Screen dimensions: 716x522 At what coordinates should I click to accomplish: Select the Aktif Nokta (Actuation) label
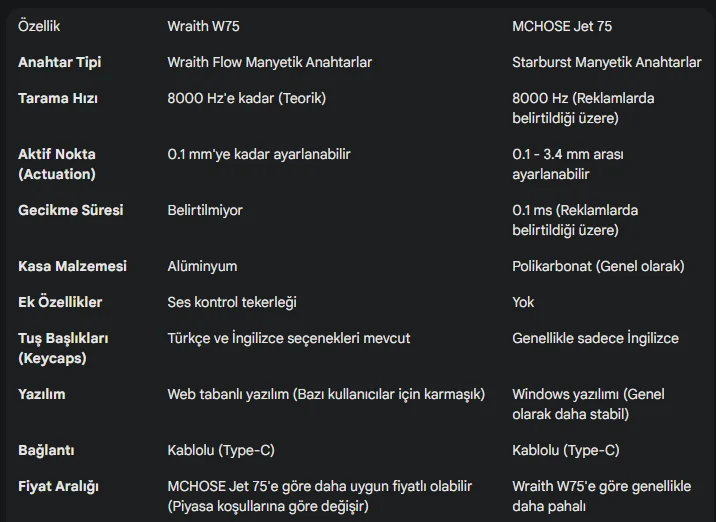57,164
